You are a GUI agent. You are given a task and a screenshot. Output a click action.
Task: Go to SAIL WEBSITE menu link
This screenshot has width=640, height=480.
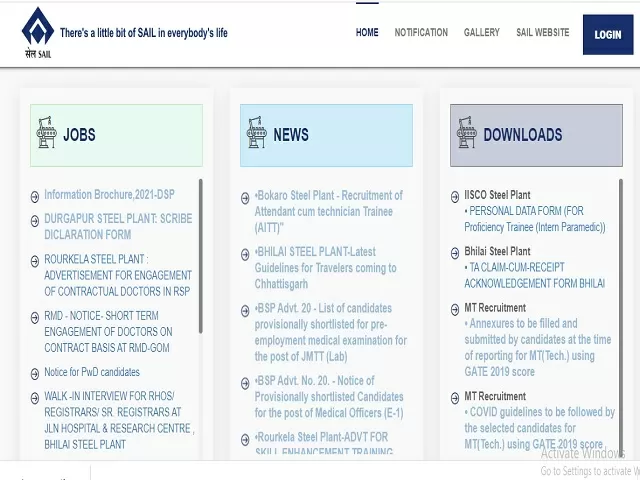click(x=542, y=32)
